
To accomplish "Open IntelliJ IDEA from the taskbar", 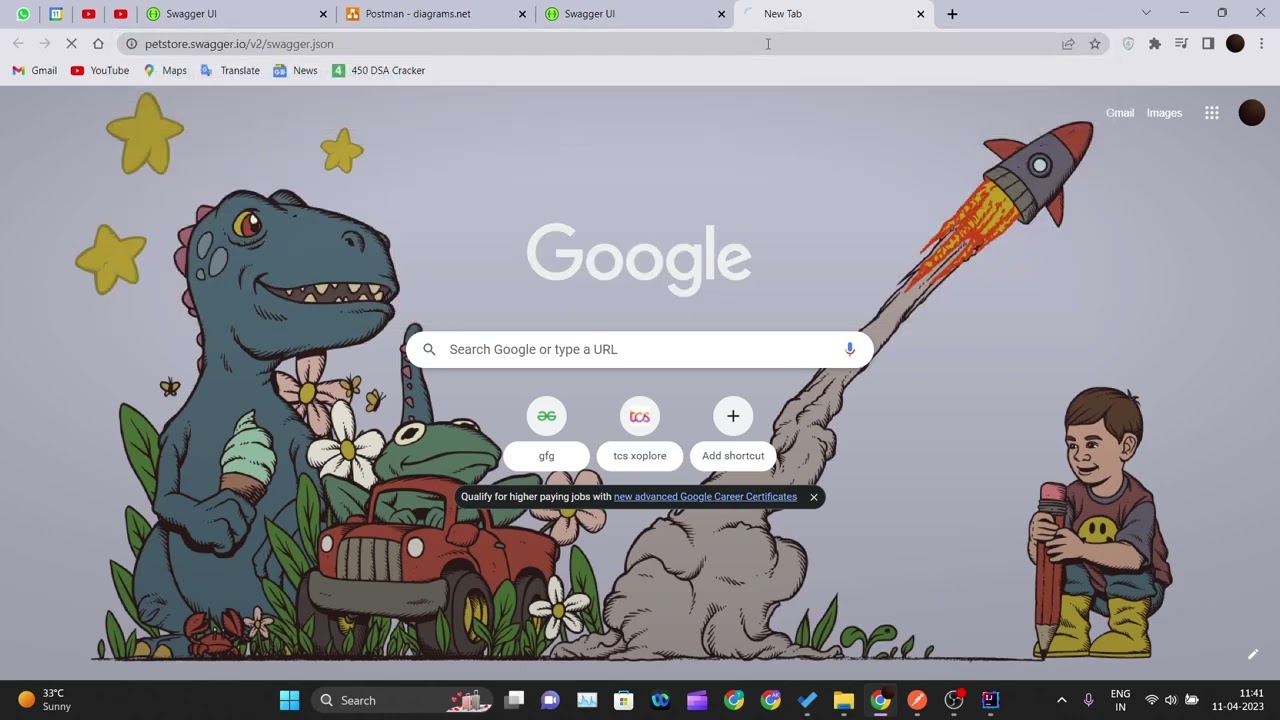I will click(990, 700).
